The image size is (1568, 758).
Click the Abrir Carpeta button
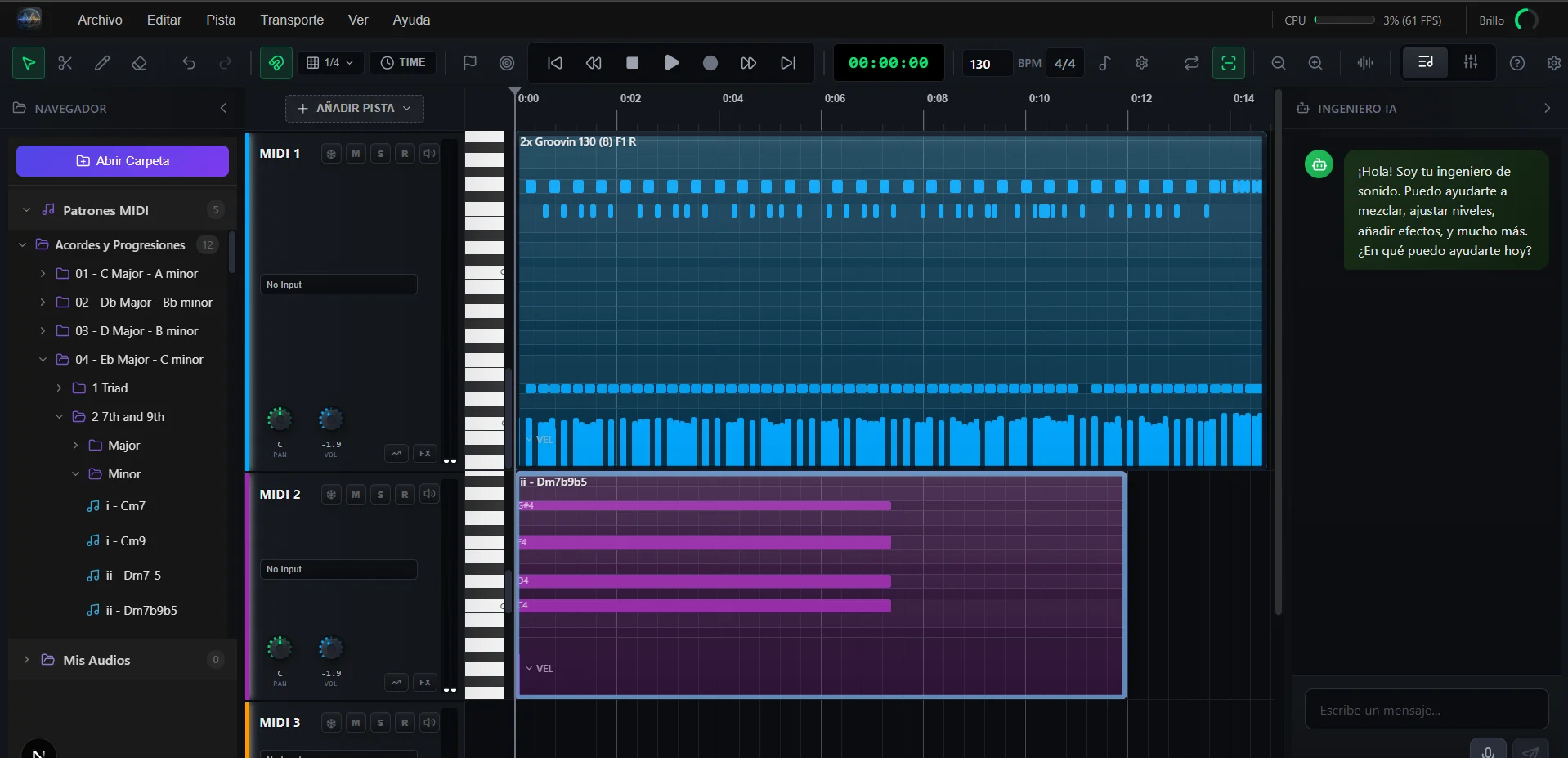click(123, 161)
